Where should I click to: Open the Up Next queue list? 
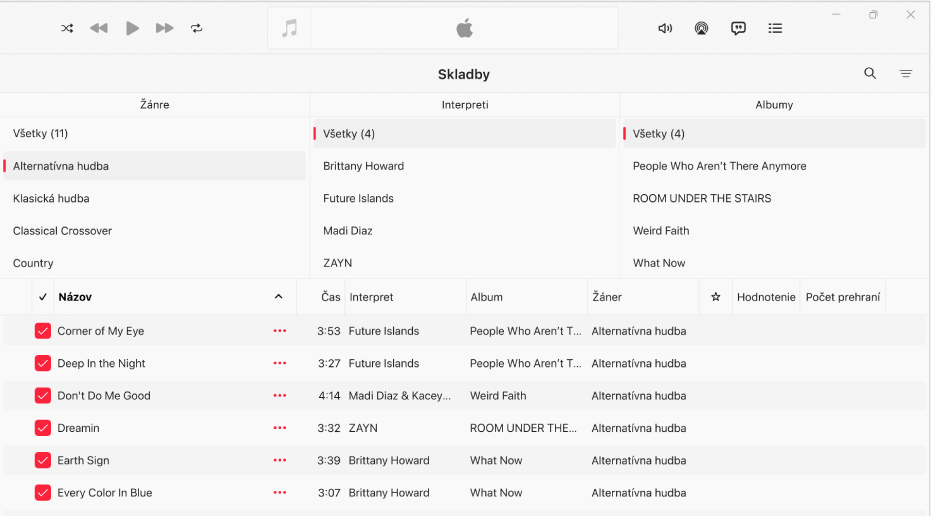pyautogui.click(x=775, y=28)
